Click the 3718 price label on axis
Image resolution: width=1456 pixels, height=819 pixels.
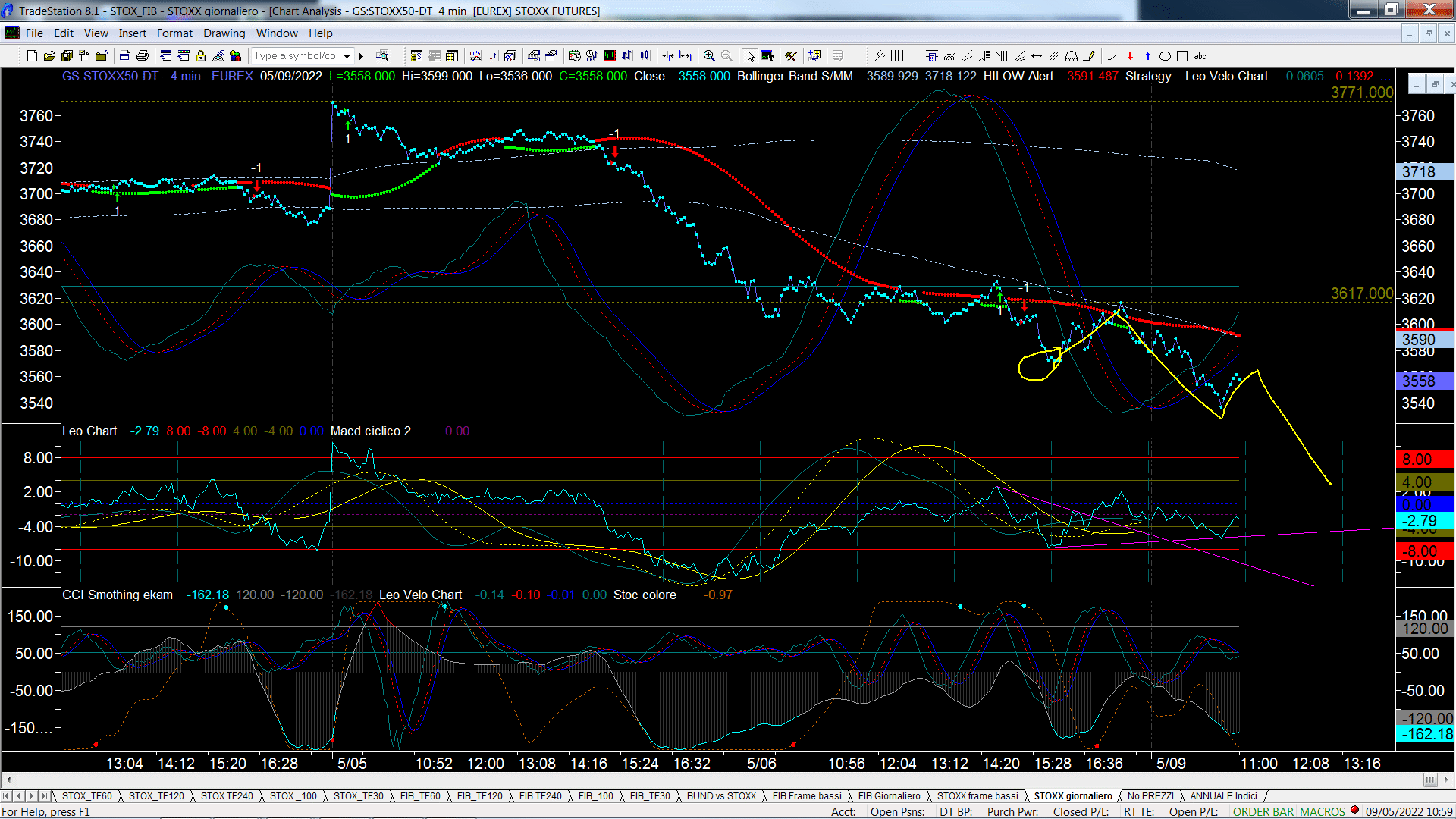(x=1425, y=171)
